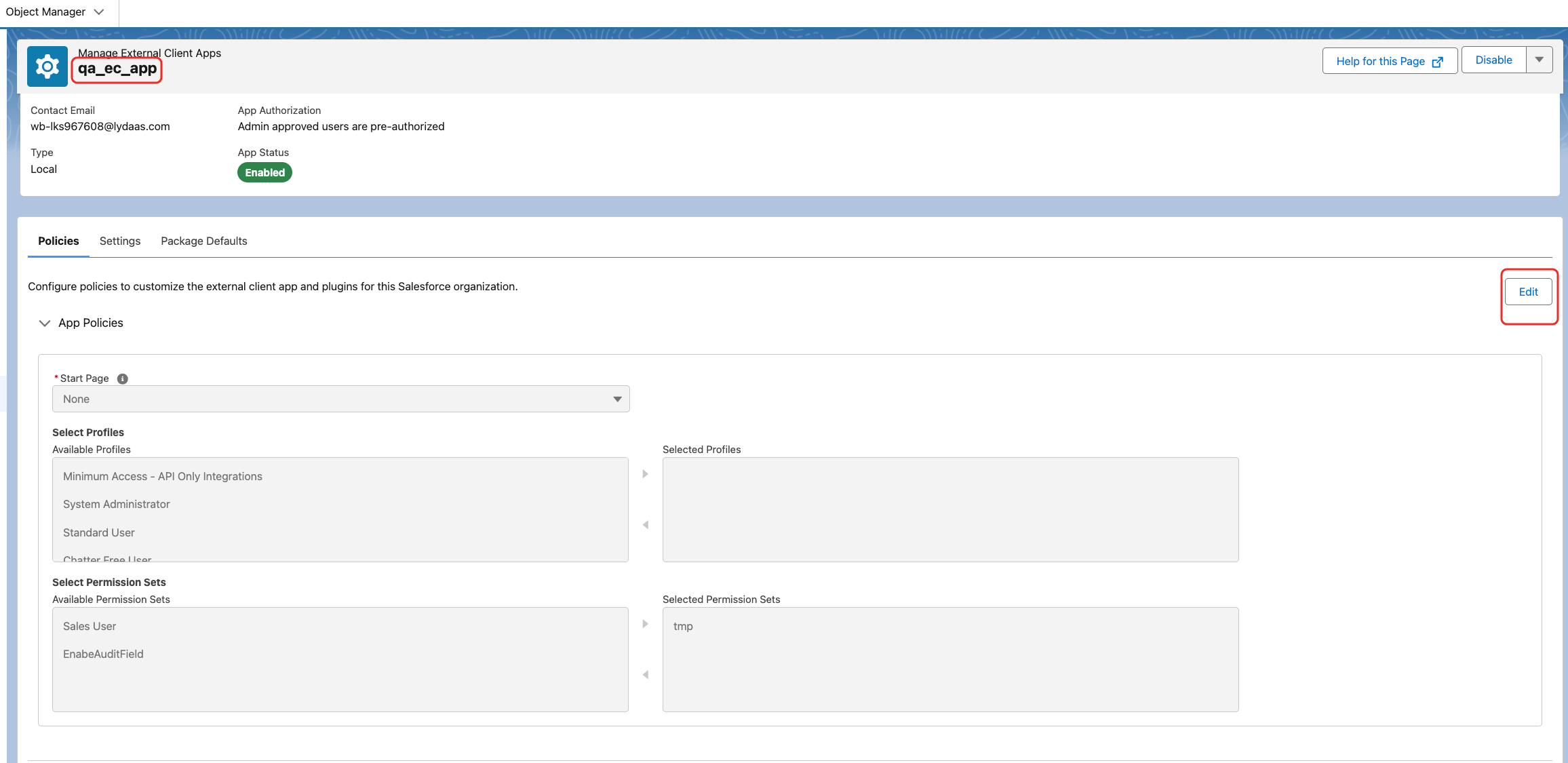This screenshot has height=763, width=1568.
Task: Select tmp in Selected Permission Sets
Action: [x=683, y=627]
